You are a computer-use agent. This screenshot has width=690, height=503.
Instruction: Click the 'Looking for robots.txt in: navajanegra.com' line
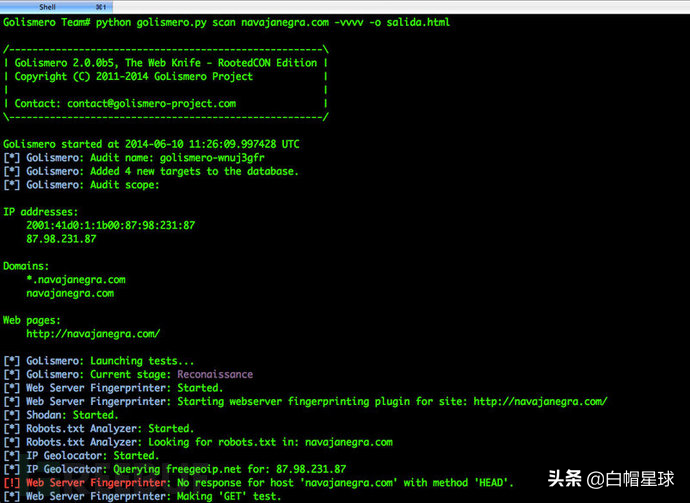point(198,442)
